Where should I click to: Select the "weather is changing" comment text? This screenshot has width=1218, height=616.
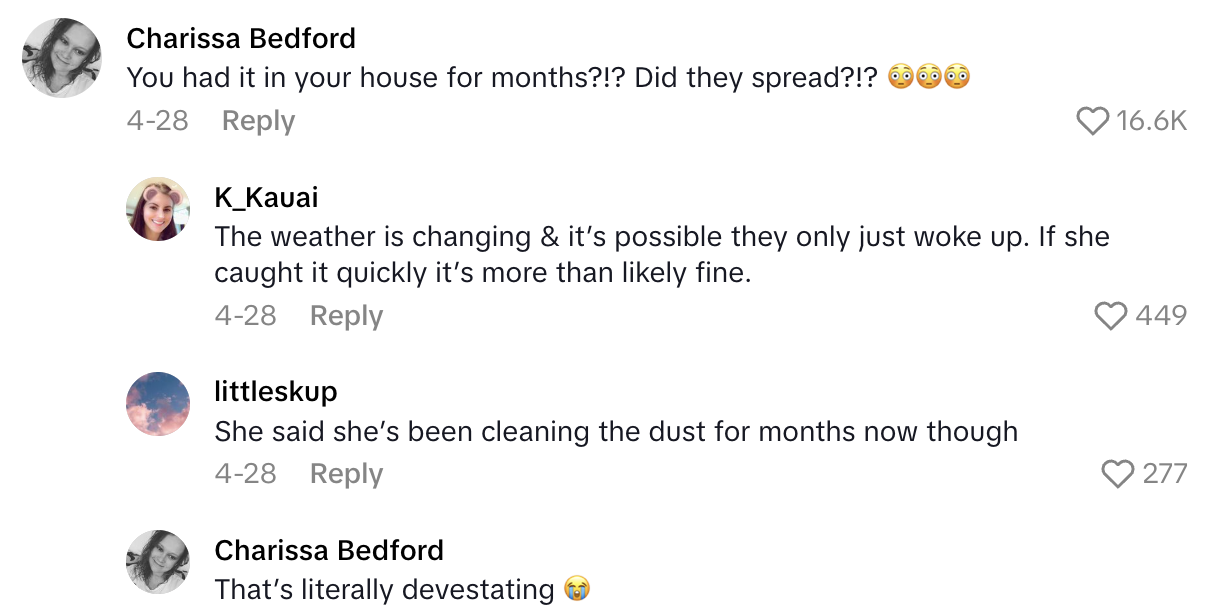(x=661, y=254)
